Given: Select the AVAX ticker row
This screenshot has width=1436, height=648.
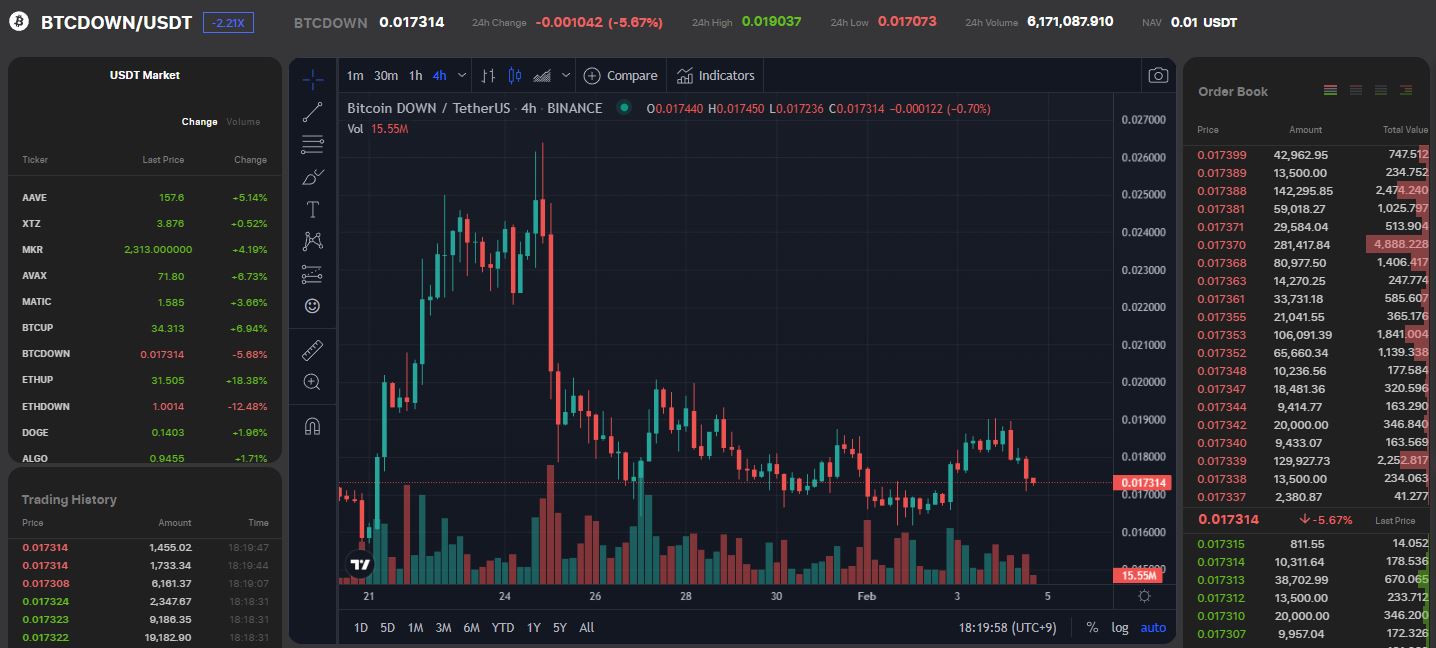Looking at the screenshot, I should click(144, 276).
